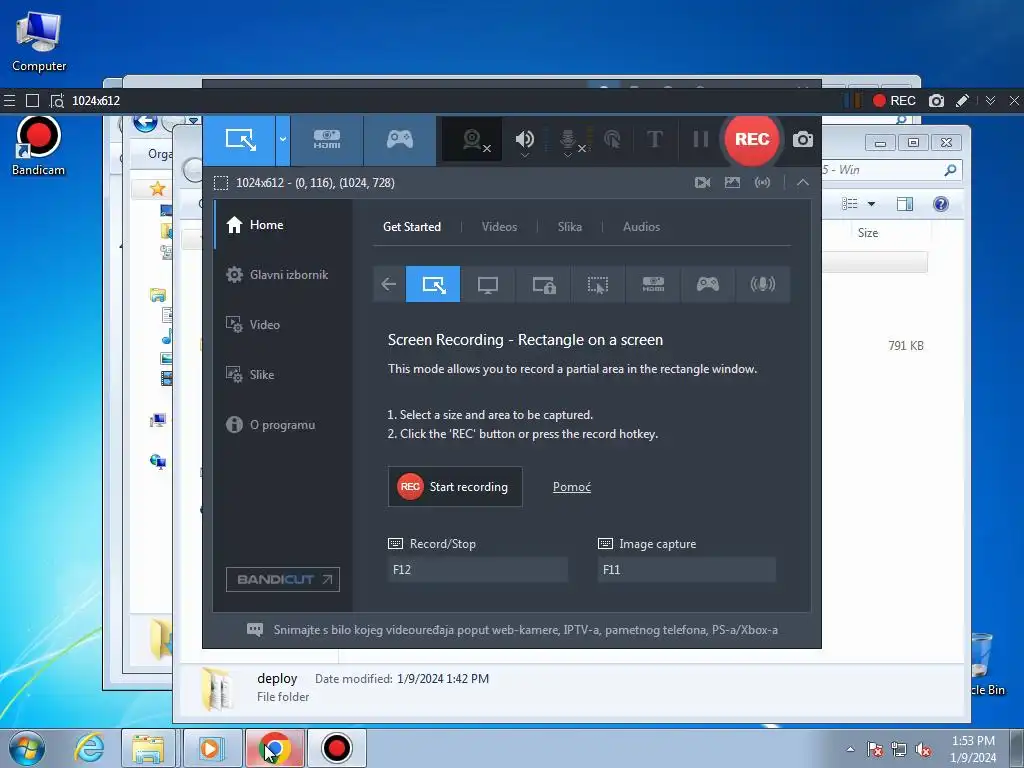Screen dimensions: 1024x768
Task: Switch to game recording mode in top toolbar
Action: coord(400,139)
